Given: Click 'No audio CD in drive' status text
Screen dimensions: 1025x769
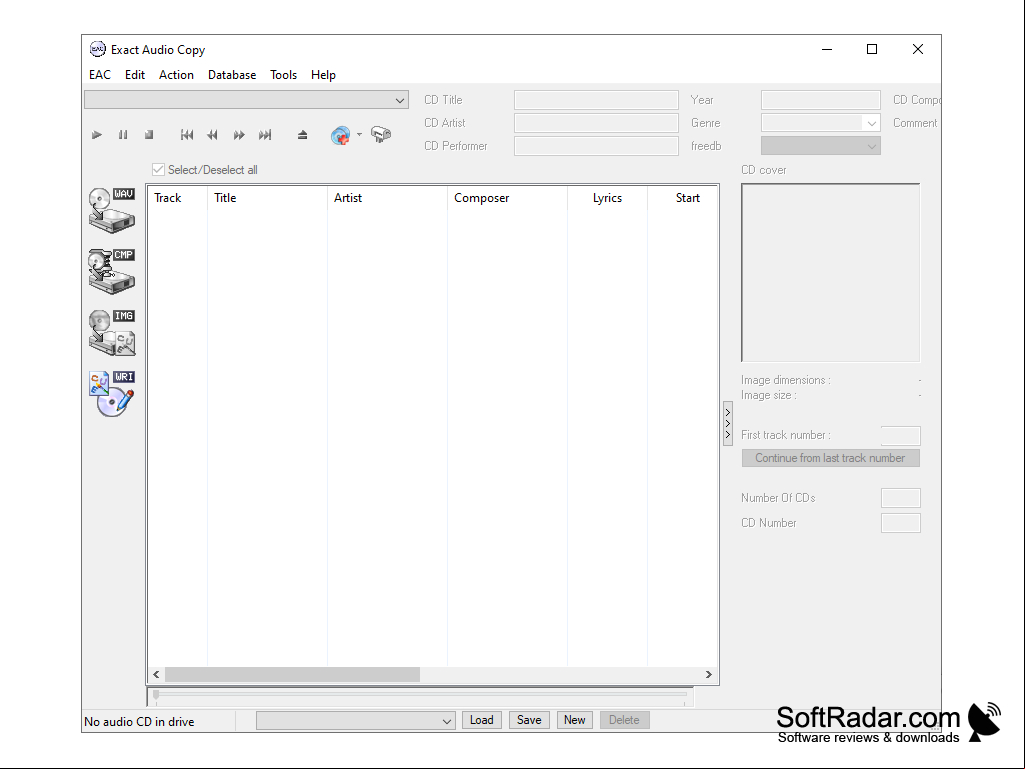Looking at the screenshot, I should coord(139,722).
